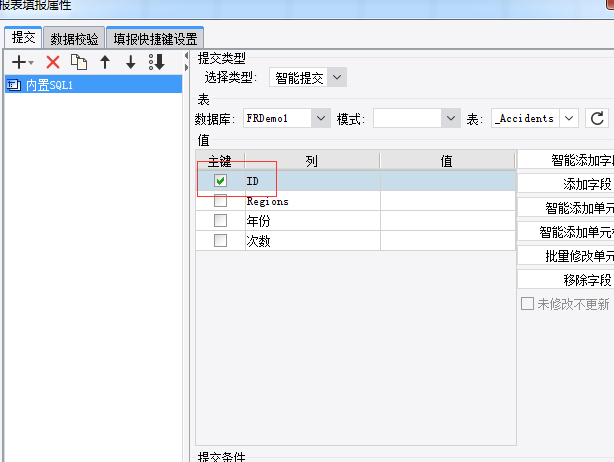614x462 pixels.
Task: Click the 值 column header
Action: 447,161
